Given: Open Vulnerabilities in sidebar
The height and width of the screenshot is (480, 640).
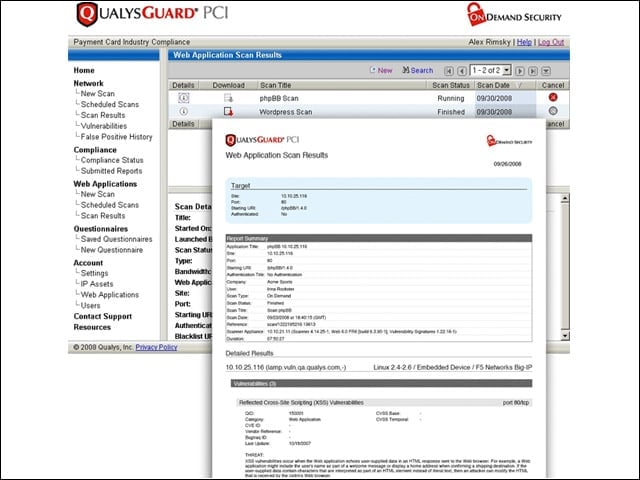Looking at the screenshot, I should click(104, 126).
